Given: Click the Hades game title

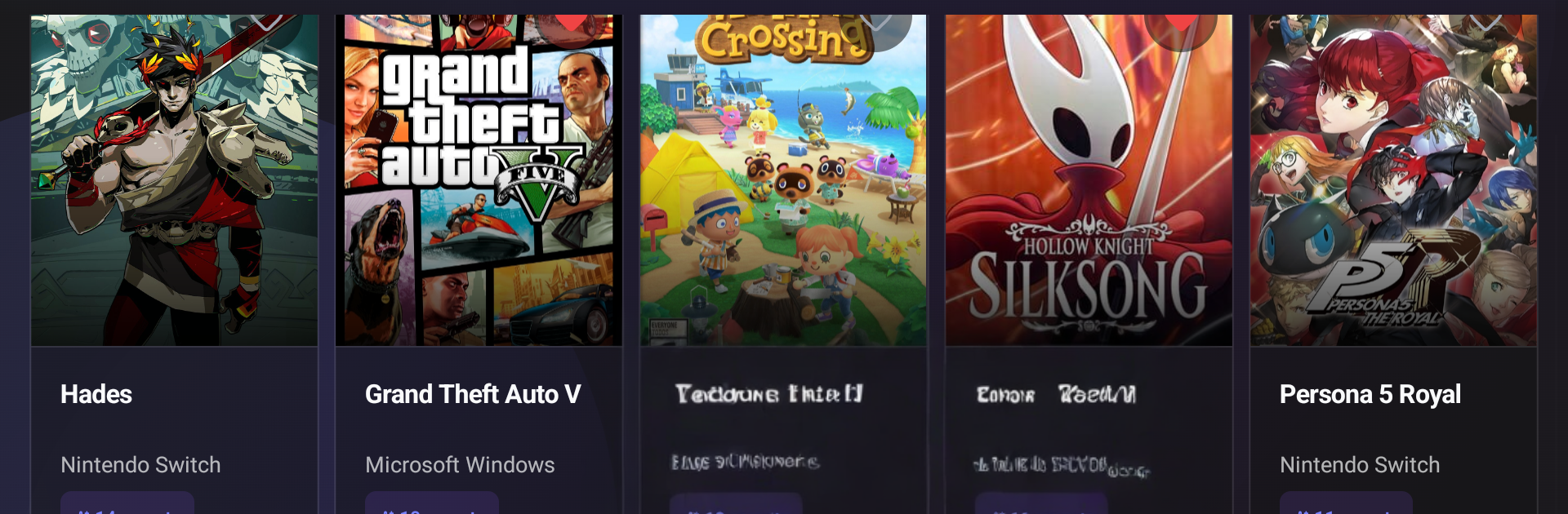Looking at the screenshot, I should [96, 394].
